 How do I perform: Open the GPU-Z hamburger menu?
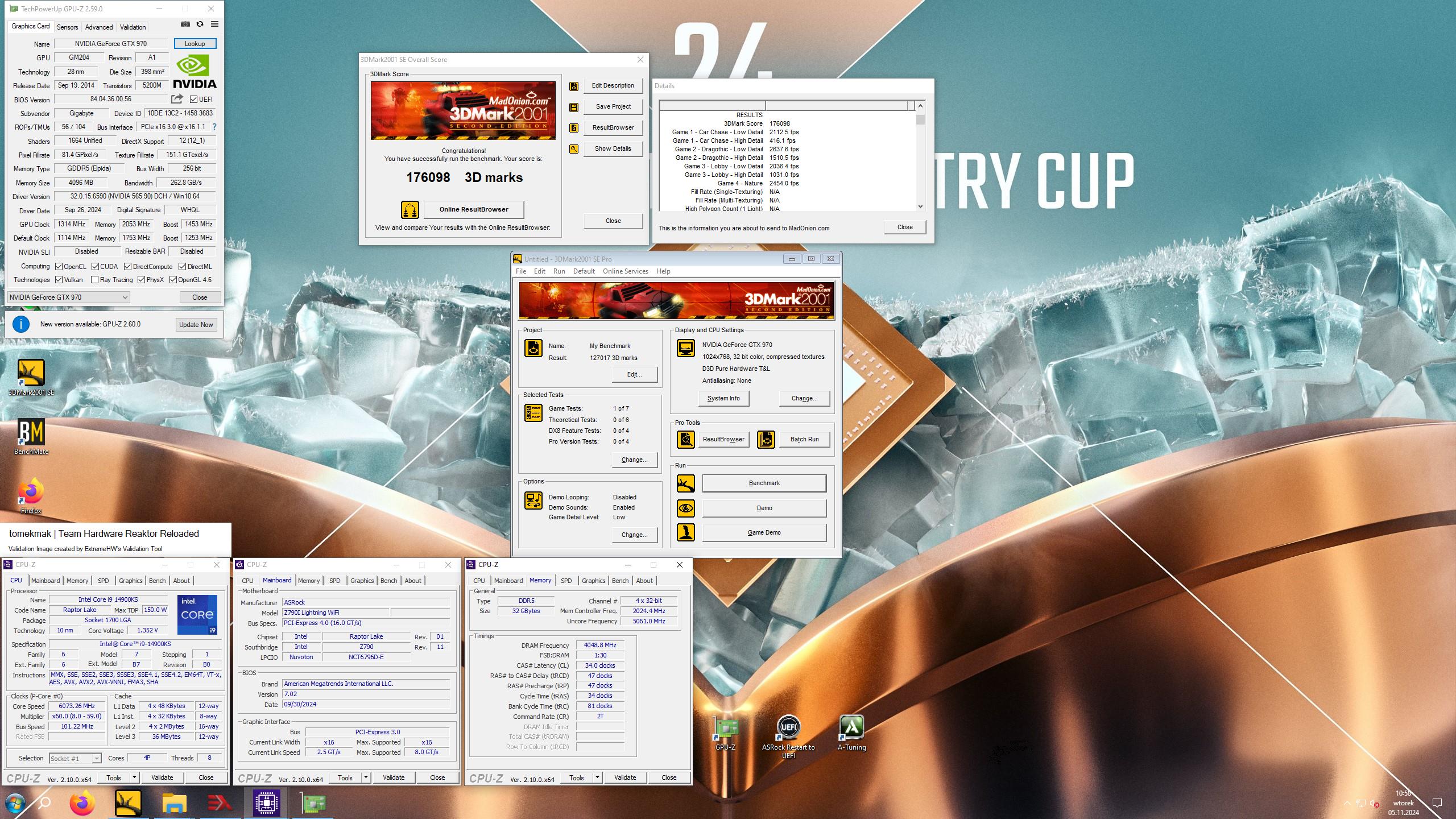[214, 24]
